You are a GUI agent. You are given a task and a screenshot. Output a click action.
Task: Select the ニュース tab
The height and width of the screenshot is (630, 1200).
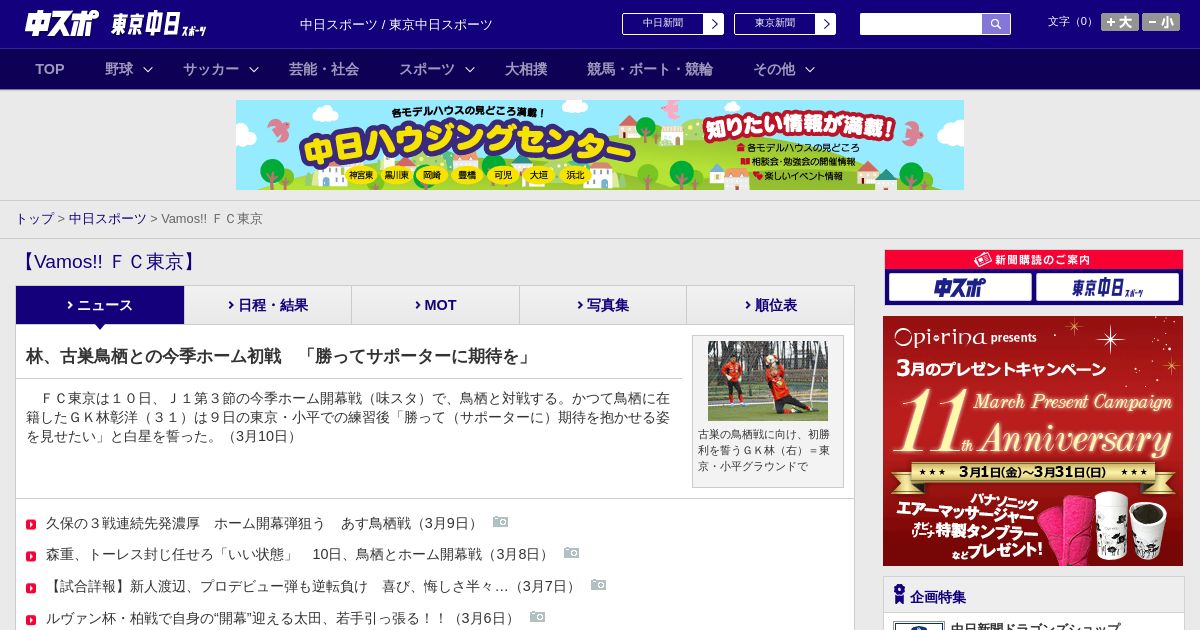[x=100, y=305]
